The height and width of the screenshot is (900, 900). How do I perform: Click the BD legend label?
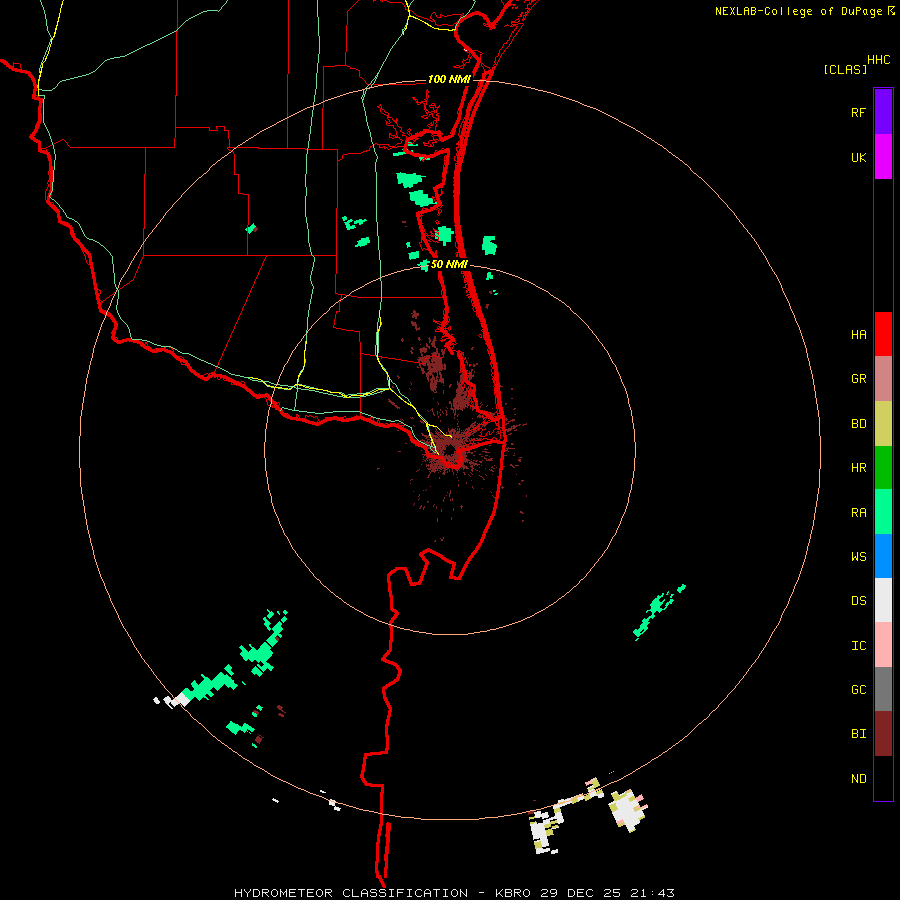(858, 424)
